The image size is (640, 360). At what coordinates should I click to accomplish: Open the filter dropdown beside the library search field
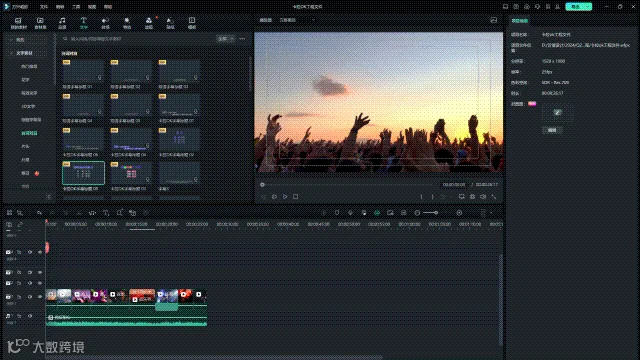pyautogui.click(x=225, y=39)
